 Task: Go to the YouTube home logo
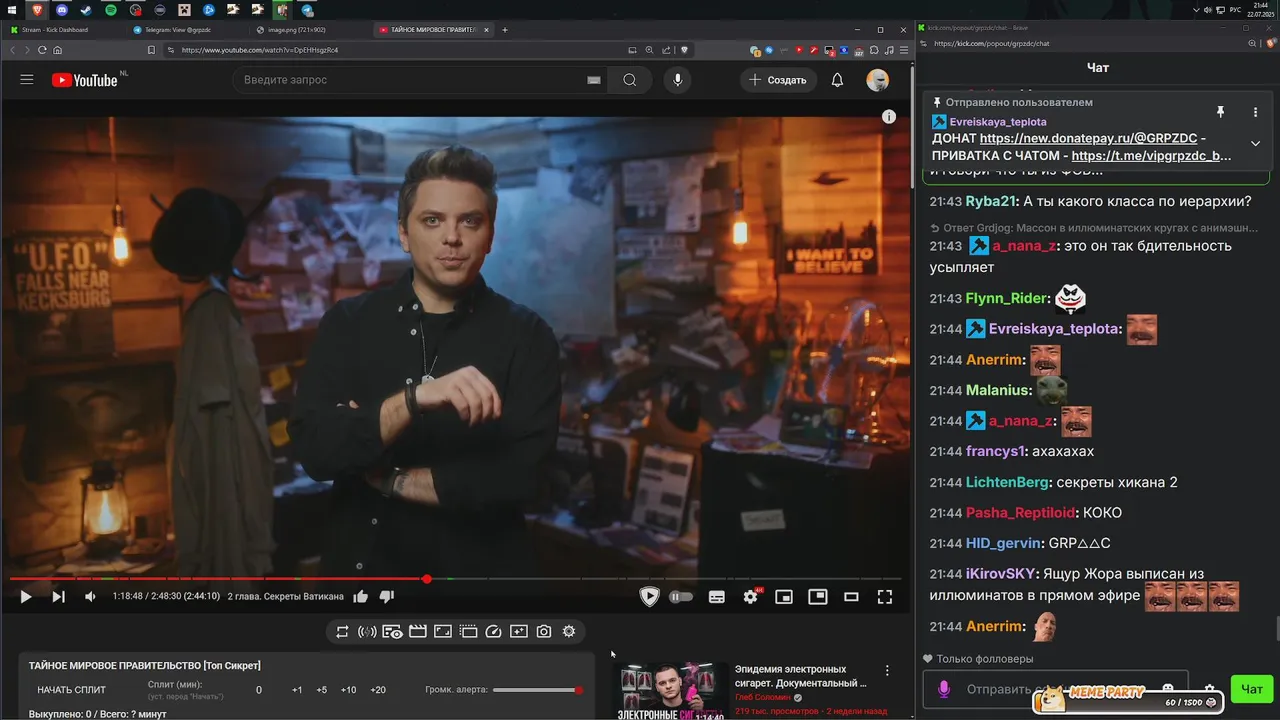click(x=85, y=80)
